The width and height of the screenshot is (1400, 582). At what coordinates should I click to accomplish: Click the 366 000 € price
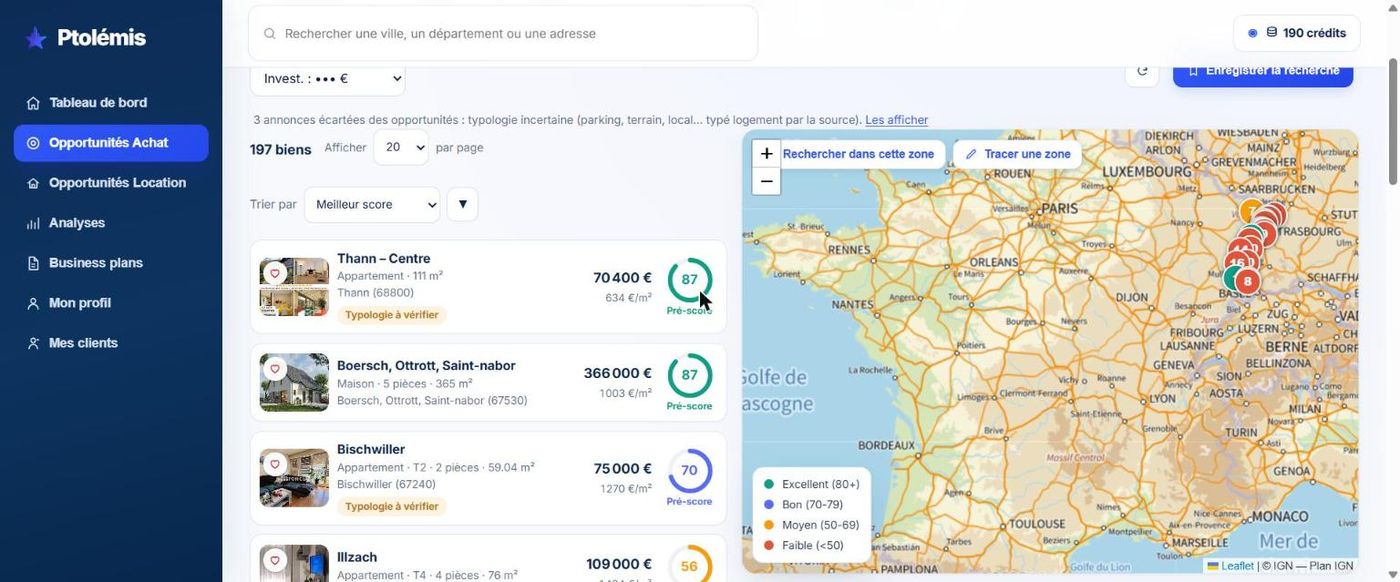tap(618, 373)
